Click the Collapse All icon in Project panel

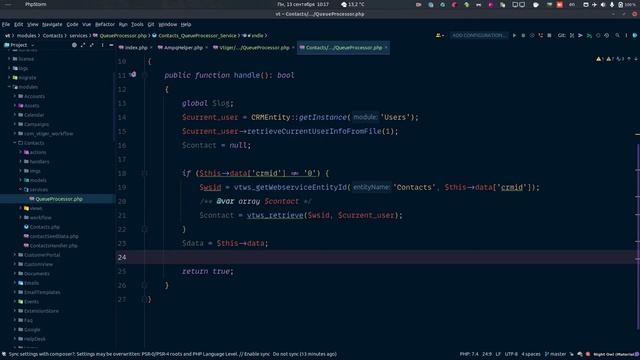[91, 45]
